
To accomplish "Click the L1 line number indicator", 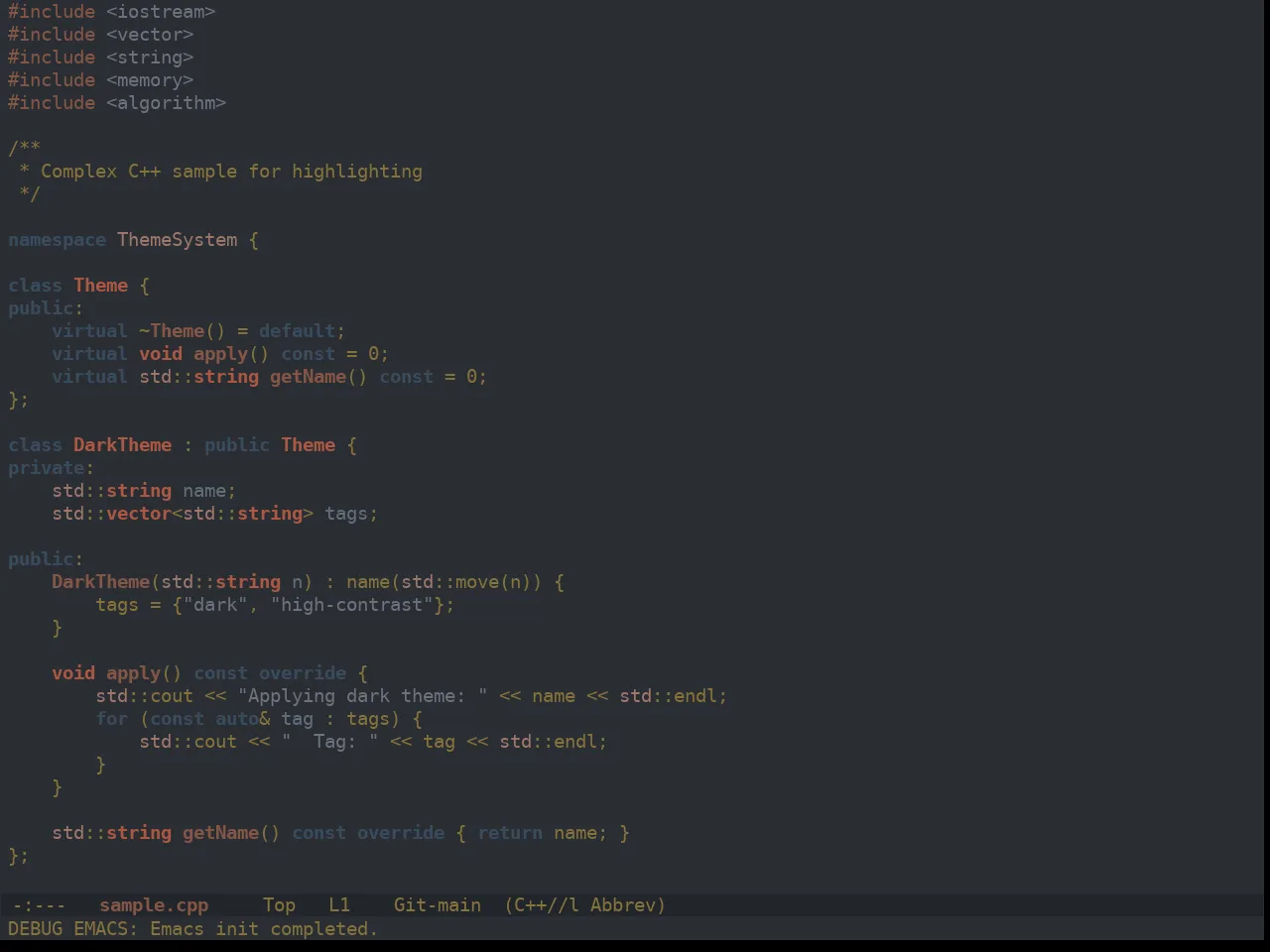I will pyautogui.click(x=339, y=905).
